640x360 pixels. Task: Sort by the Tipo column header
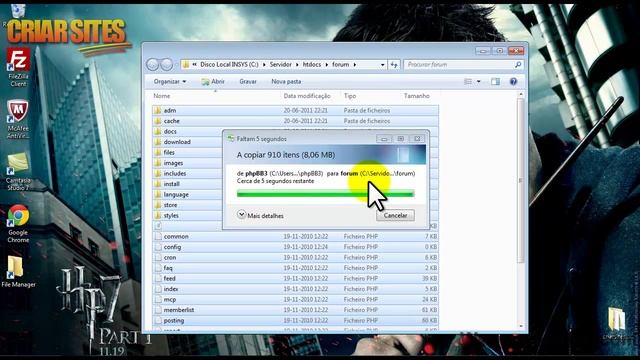click(350, 96)
